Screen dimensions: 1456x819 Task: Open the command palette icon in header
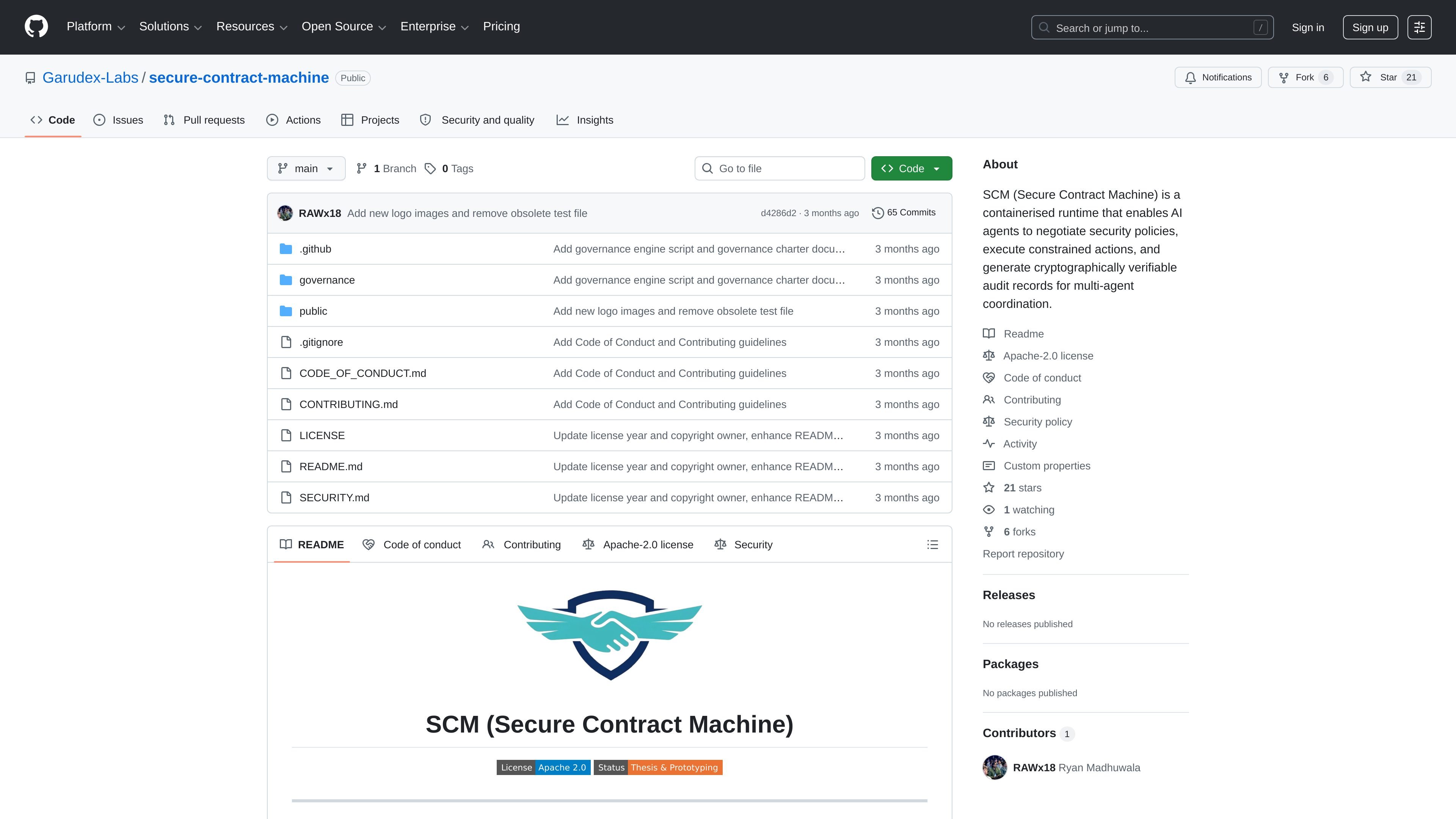[x=1419, y=27]
